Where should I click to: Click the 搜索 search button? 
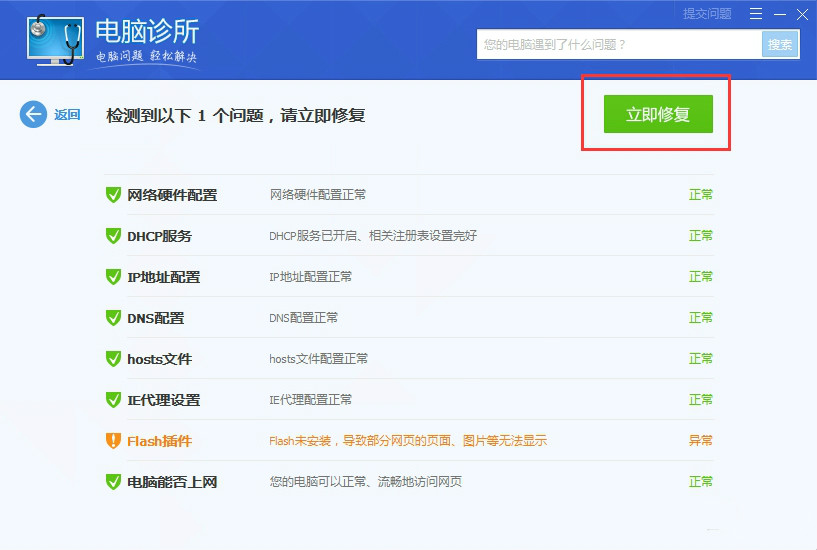click(780, 44)
